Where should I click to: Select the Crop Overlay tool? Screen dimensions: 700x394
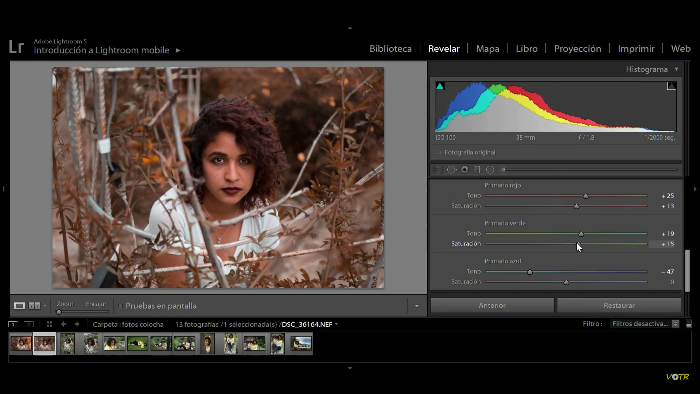[x=438, y=170]
